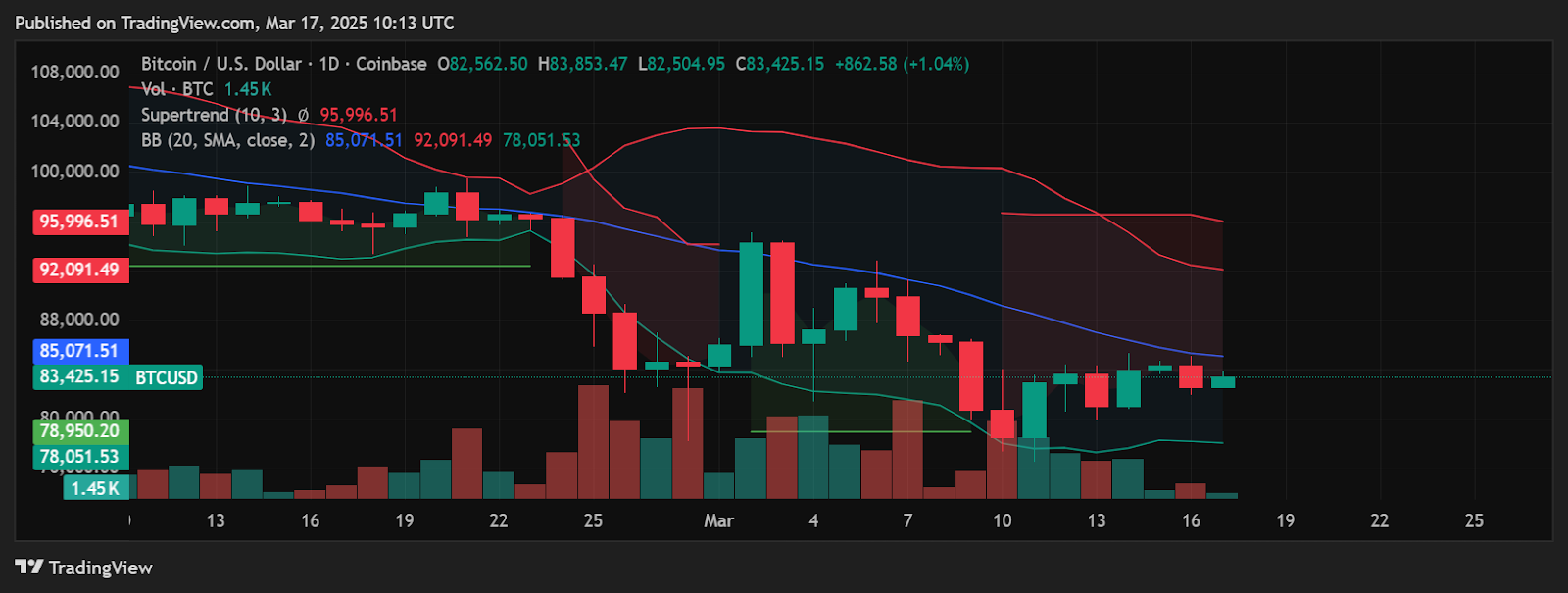This screenshot has height=593, width=1568.
Task: Toggle the BB (20, SMA, close, 2) legend
Action: point(227,140)
